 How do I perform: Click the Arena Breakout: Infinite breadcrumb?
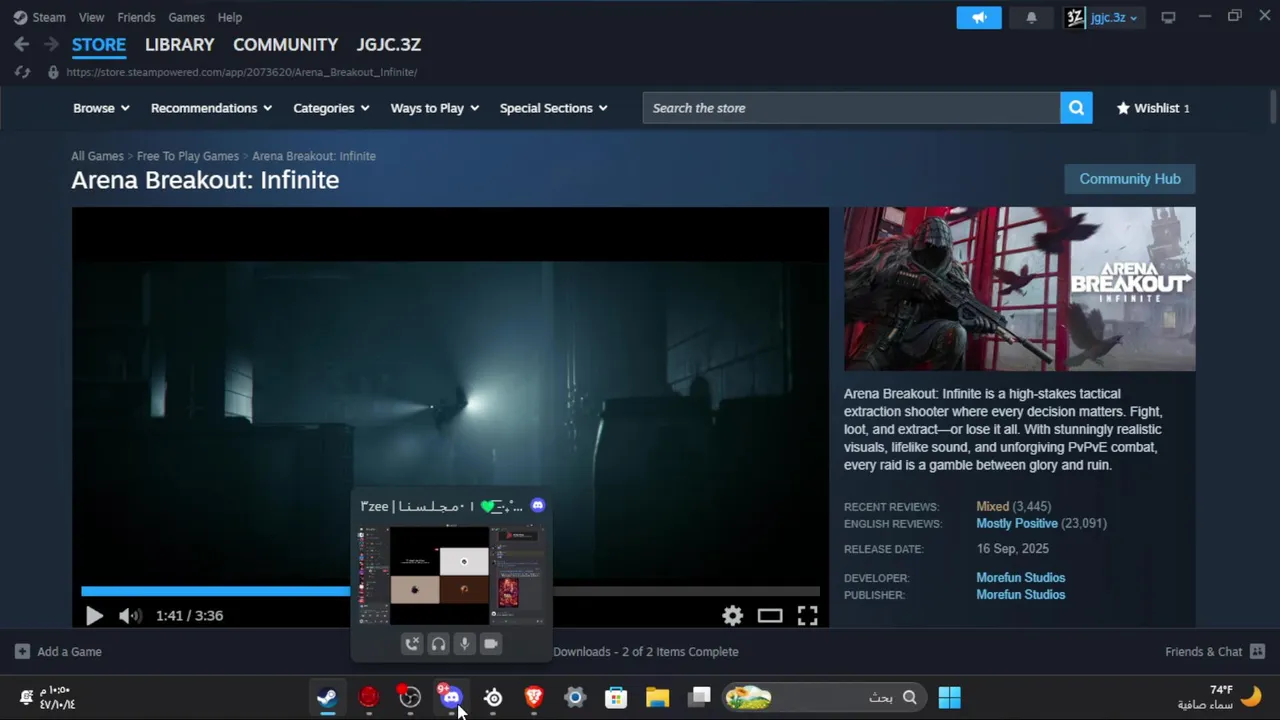click(x=314, y=156)
